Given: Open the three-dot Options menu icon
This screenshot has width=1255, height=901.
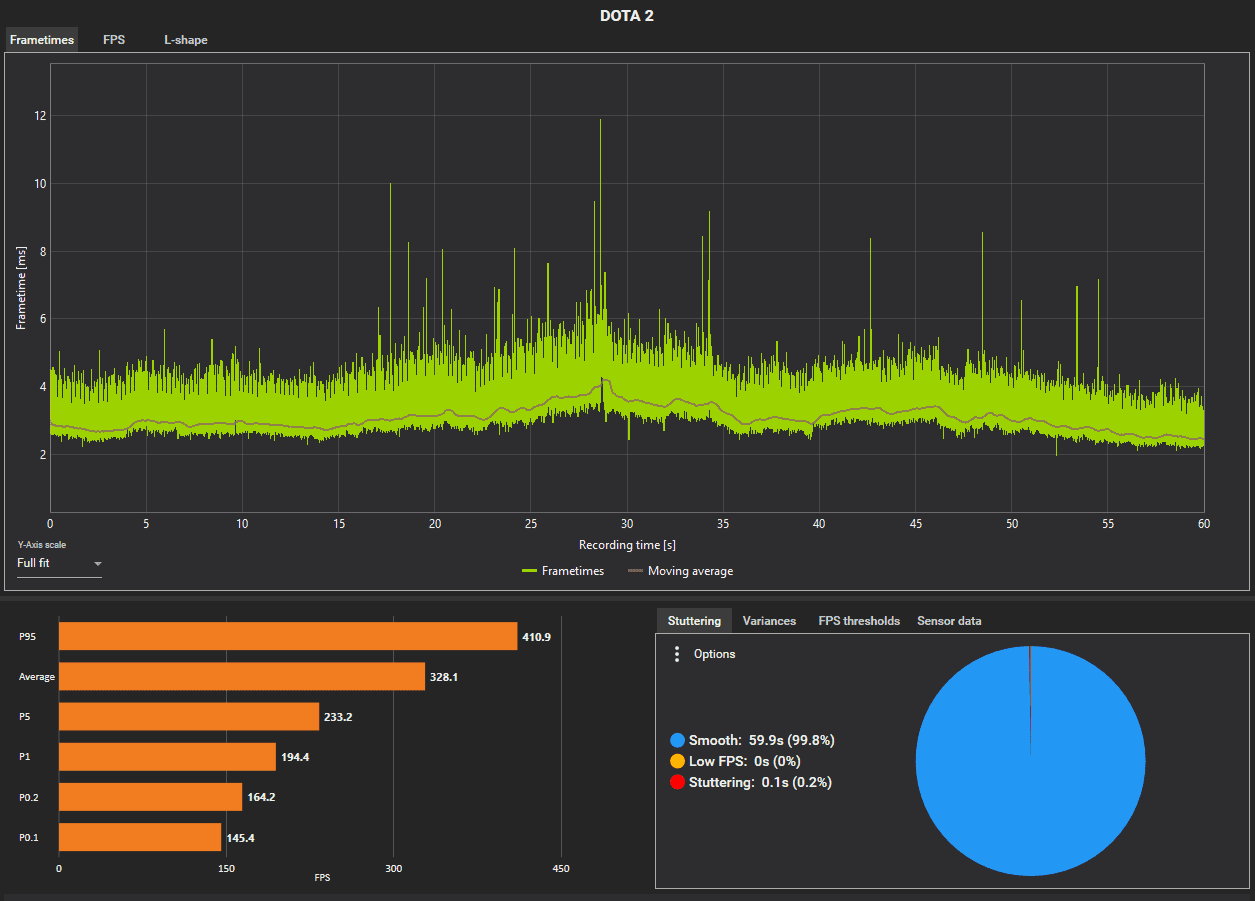Looking at the screenshot, I should (677, 654).
